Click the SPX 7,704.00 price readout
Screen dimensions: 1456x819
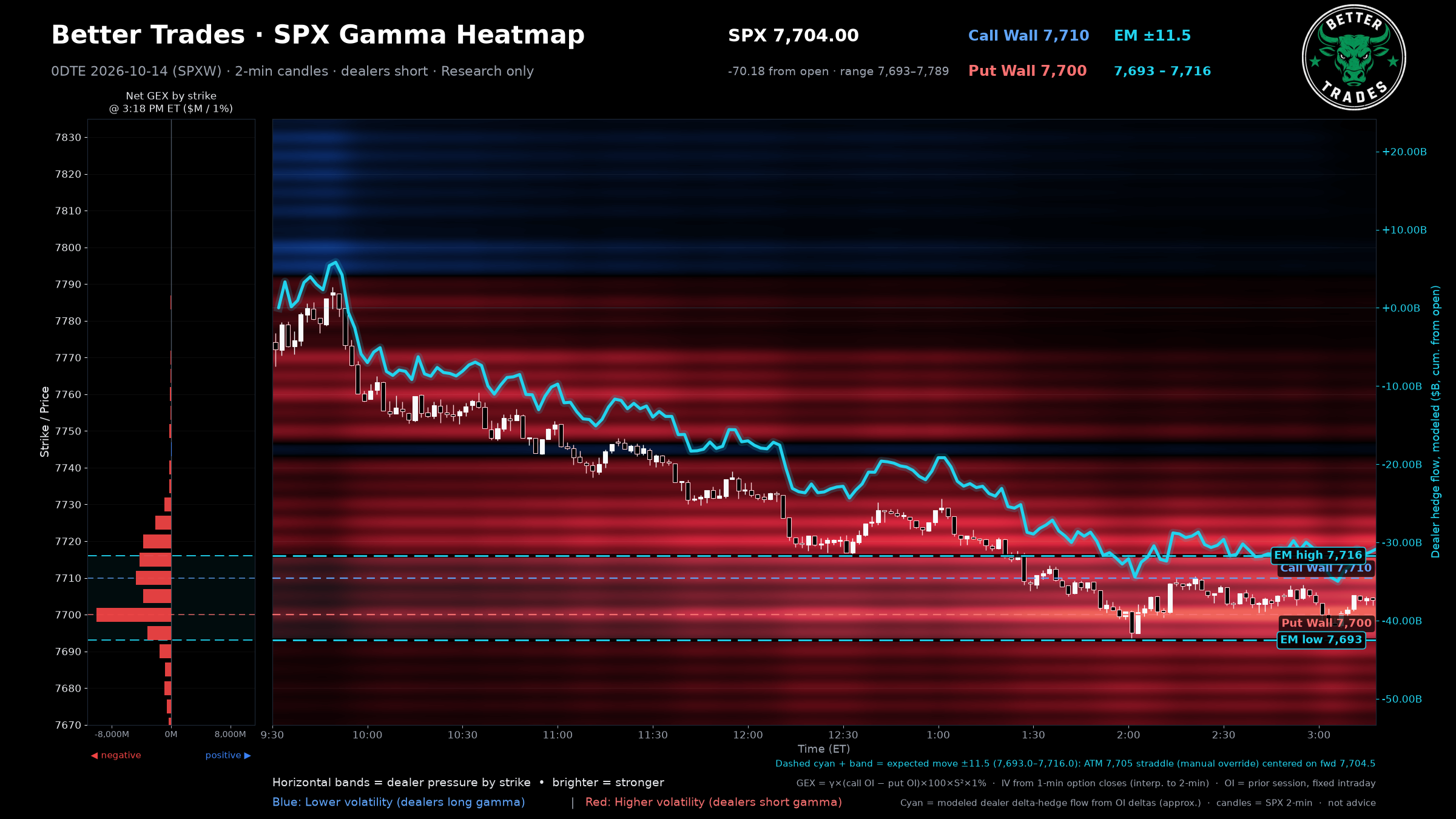pyautogui.click(x=793, y=36)
